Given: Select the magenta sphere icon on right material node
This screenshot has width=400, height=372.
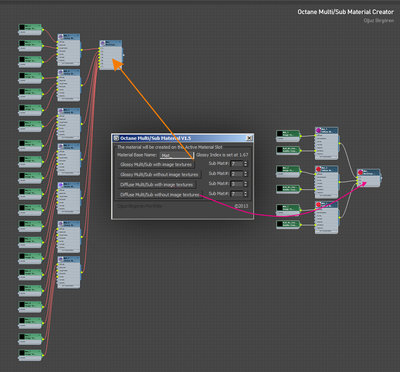Looking at the screenshot, I should [x=318, y=130].
